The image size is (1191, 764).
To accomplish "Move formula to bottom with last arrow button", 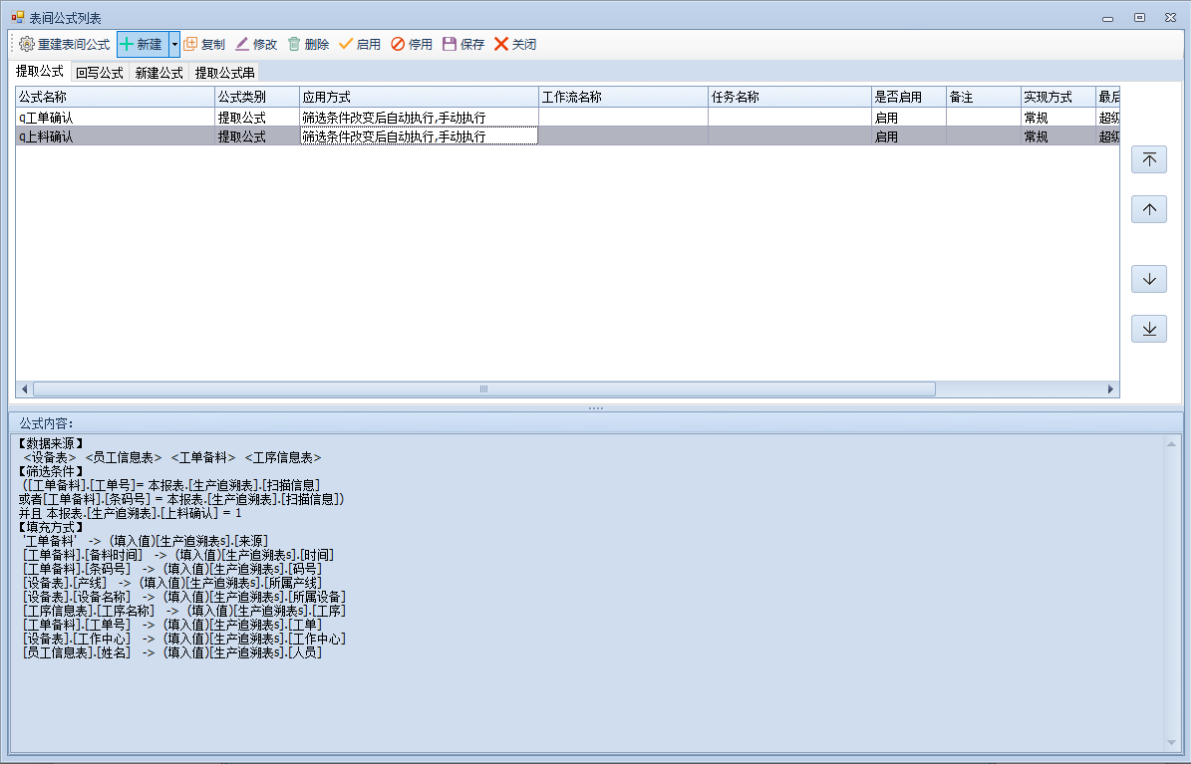I will coord(1149,328).
